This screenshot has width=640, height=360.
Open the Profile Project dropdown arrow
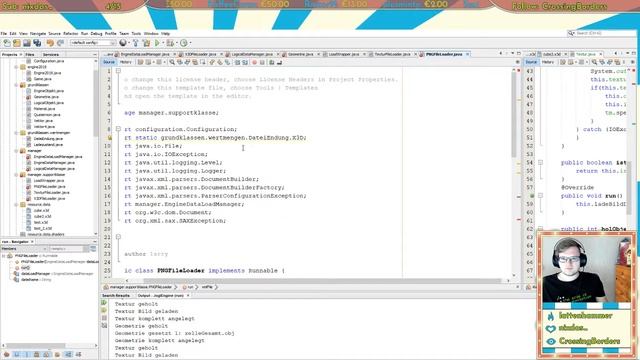[190, 43]
